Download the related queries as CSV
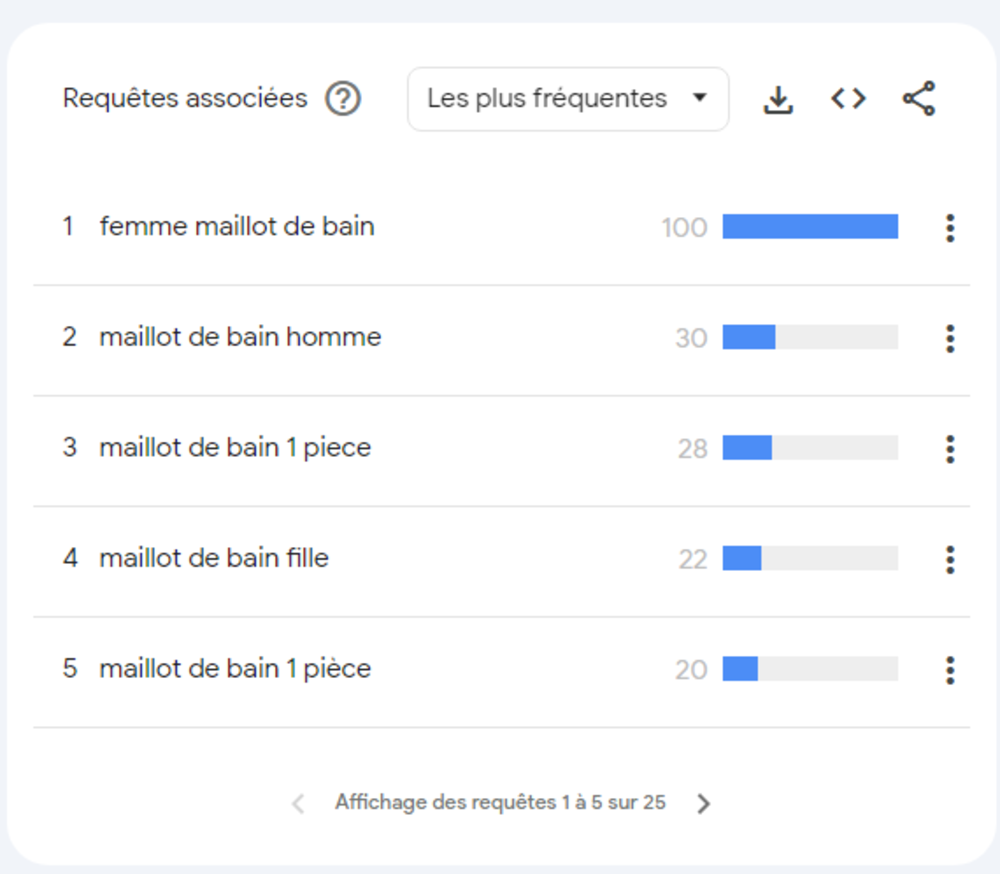The width and height of the screenshot is (1000, 874). point(778,99)
